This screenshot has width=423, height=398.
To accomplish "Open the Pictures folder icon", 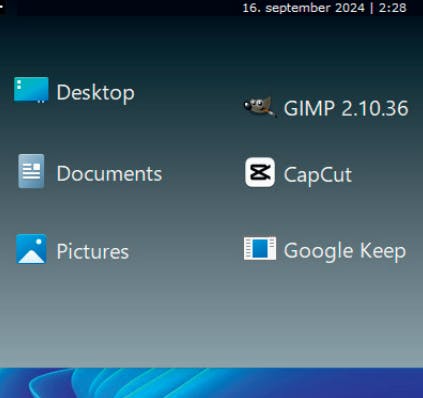I will (x=31, y=249).
